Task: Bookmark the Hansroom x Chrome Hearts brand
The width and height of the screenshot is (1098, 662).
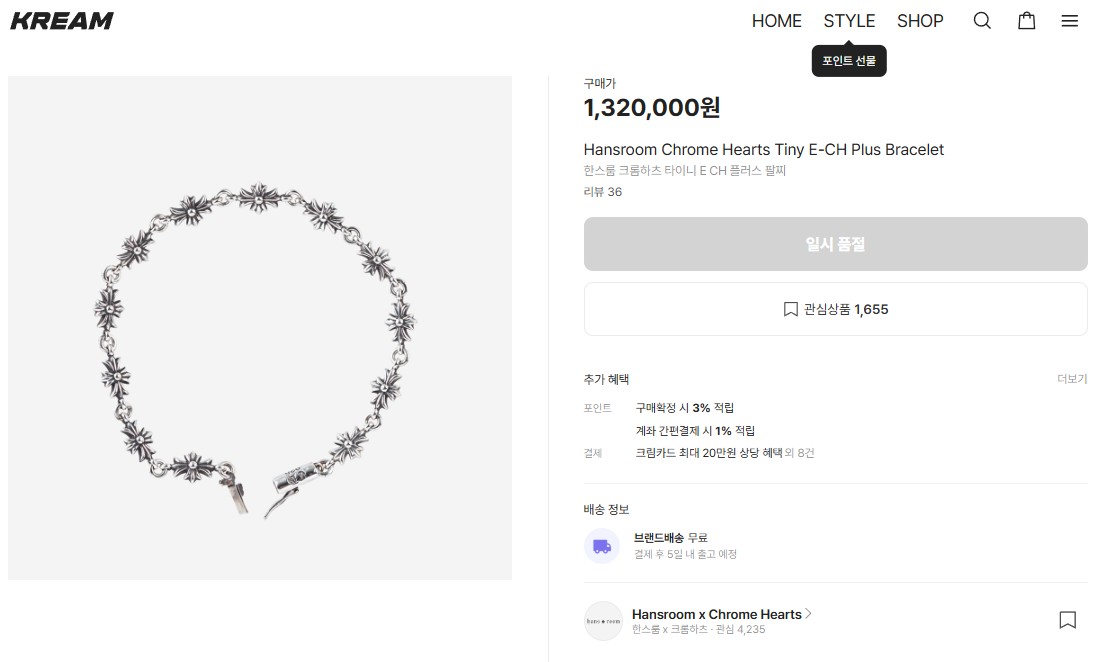Action: 1067,620
